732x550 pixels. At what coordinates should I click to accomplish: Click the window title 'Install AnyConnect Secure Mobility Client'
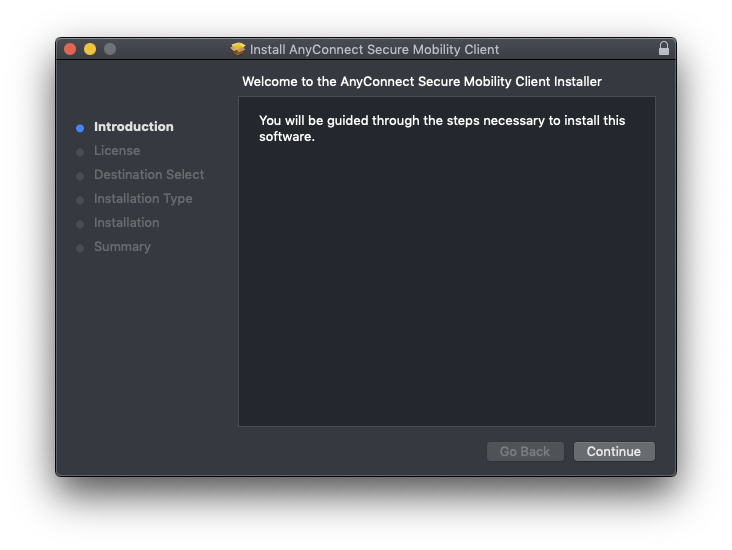pyautogui.click(x=374, y=49)
